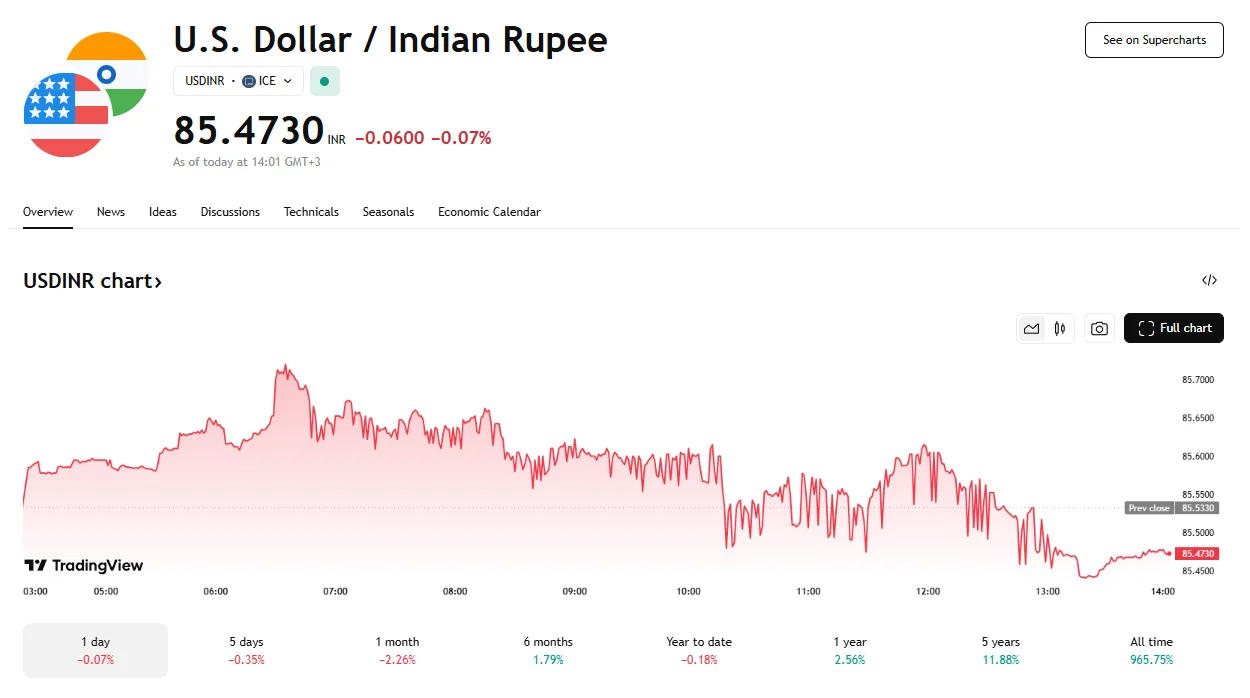Click the red 85.4730 price label on the axis
This screenshot has height=698, width=1250.
(x=1197, y=554)
